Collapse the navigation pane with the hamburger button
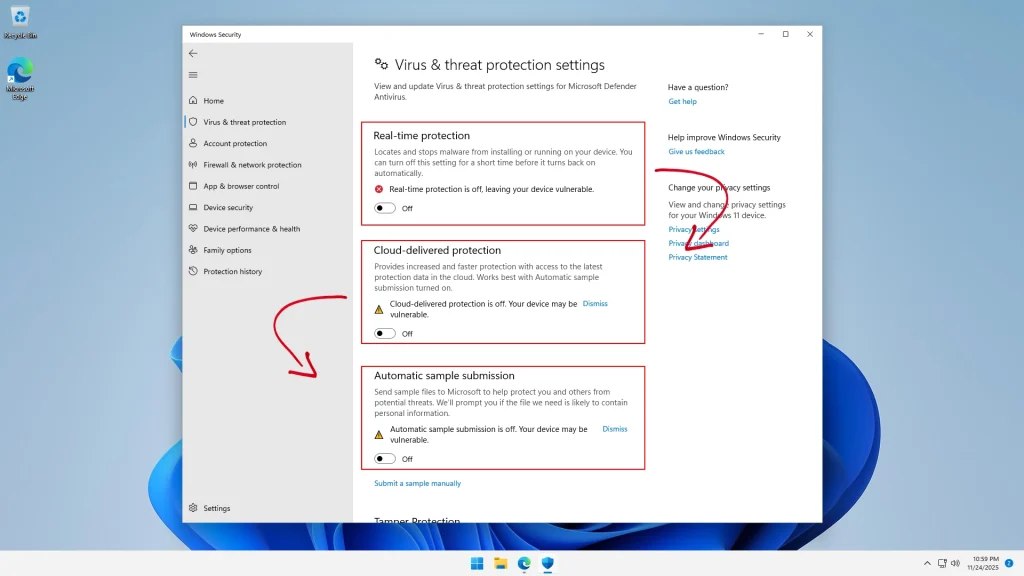The image size is (1024, 576). click(x=194, y=75)
